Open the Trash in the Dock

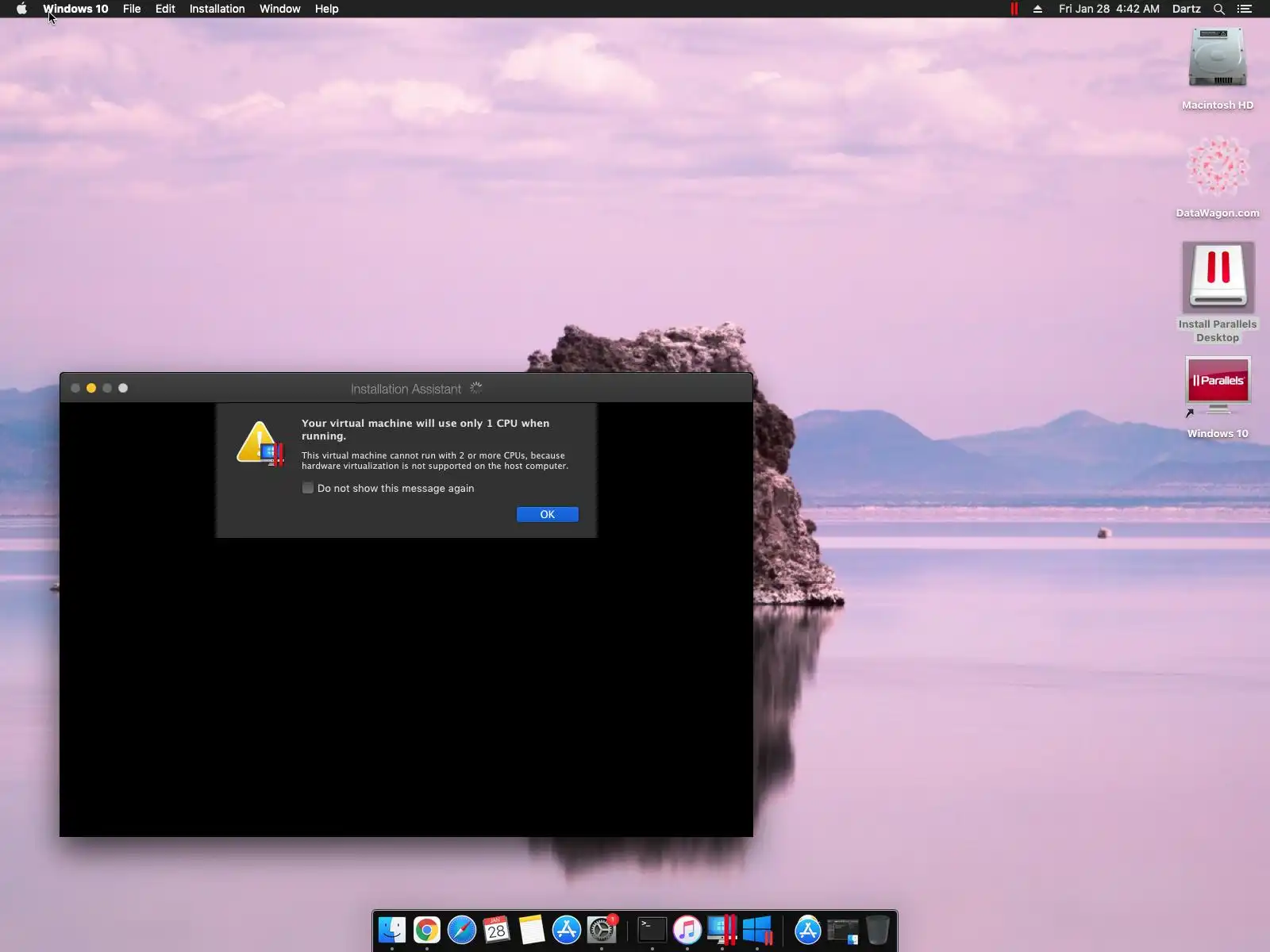tap(877, 930)
